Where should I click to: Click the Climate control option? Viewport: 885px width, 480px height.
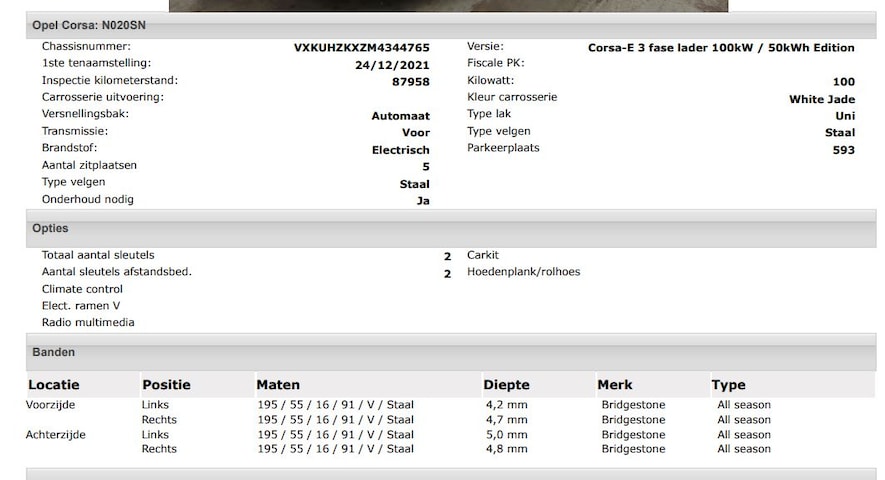(x=82, y=289)
